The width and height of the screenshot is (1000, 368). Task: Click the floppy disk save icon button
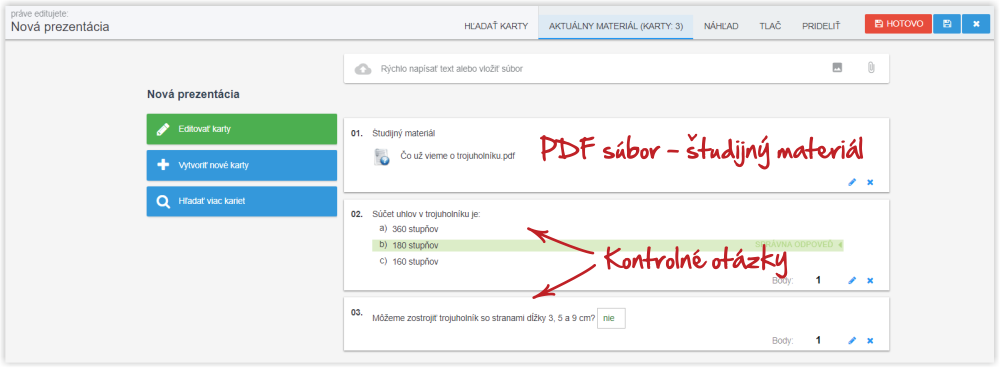(946, 24)
